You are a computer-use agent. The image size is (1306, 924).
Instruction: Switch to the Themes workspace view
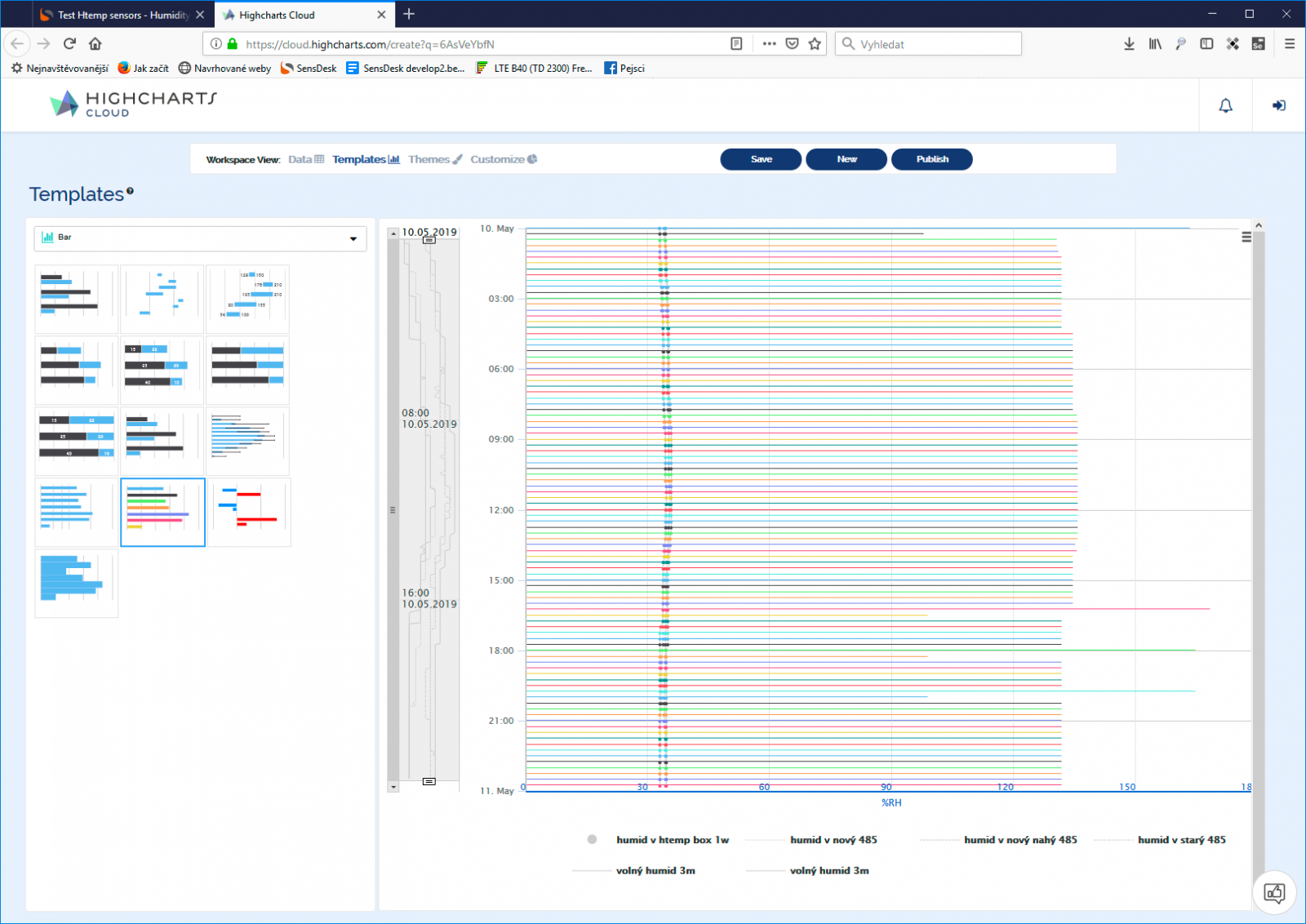[435, 159]
